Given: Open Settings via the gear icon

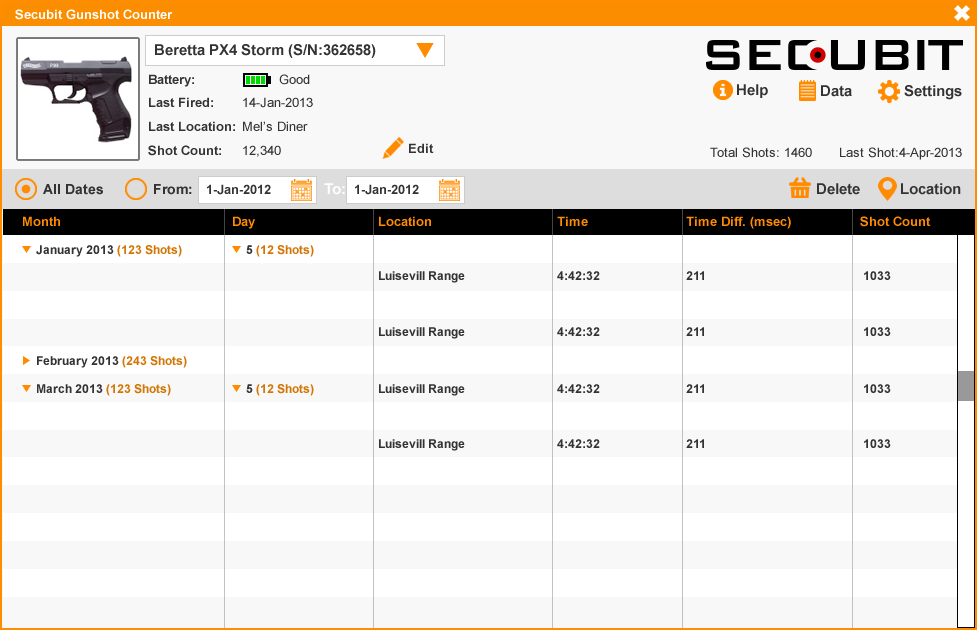Looking at the screenshot, I should tap(889, 91).
